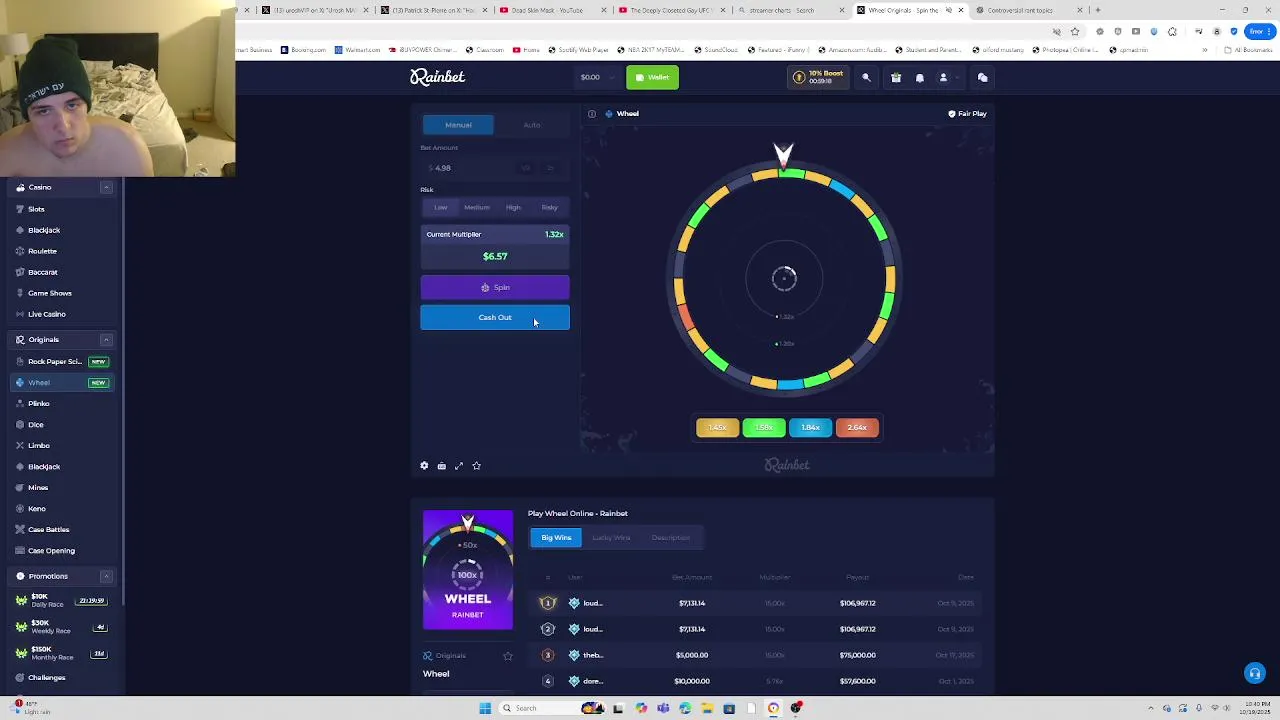Open Windows Start button on taskbar
This screenshot has height=720, width=1280.
485,708
